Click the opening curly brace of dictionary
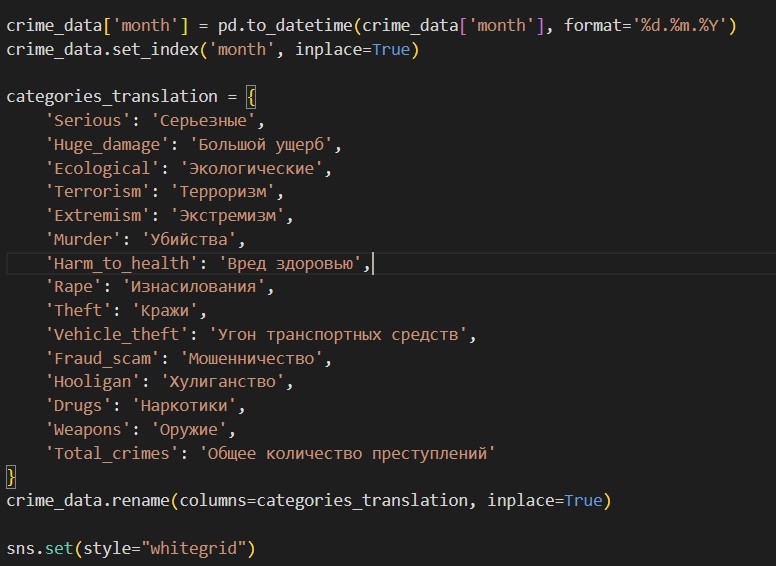This screenshot has height=566, width=776. [x=251, y=97]
